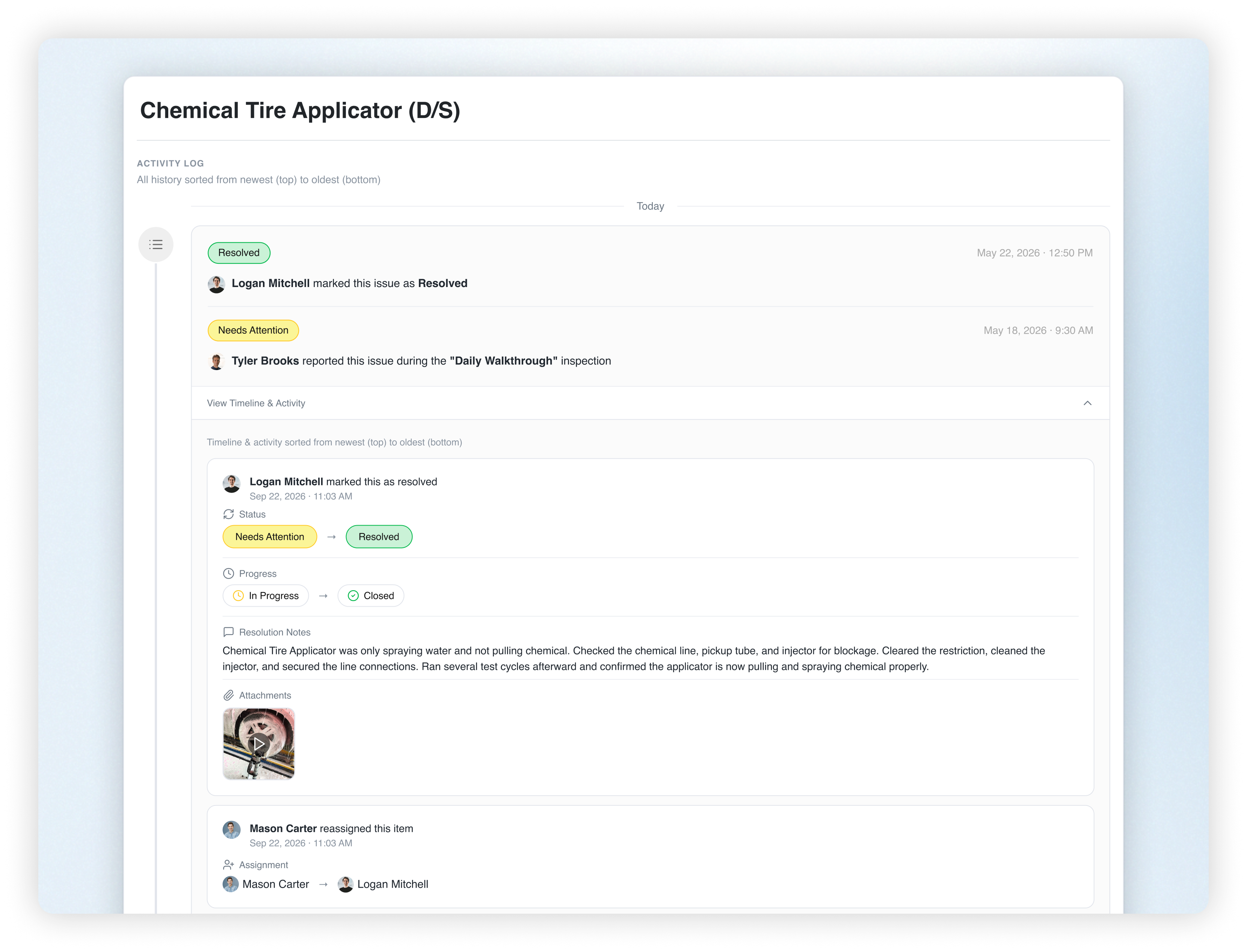Click Mason Carter's avatar beside 'reassigned this item'

pyautogui.click(x=231, y=830)
